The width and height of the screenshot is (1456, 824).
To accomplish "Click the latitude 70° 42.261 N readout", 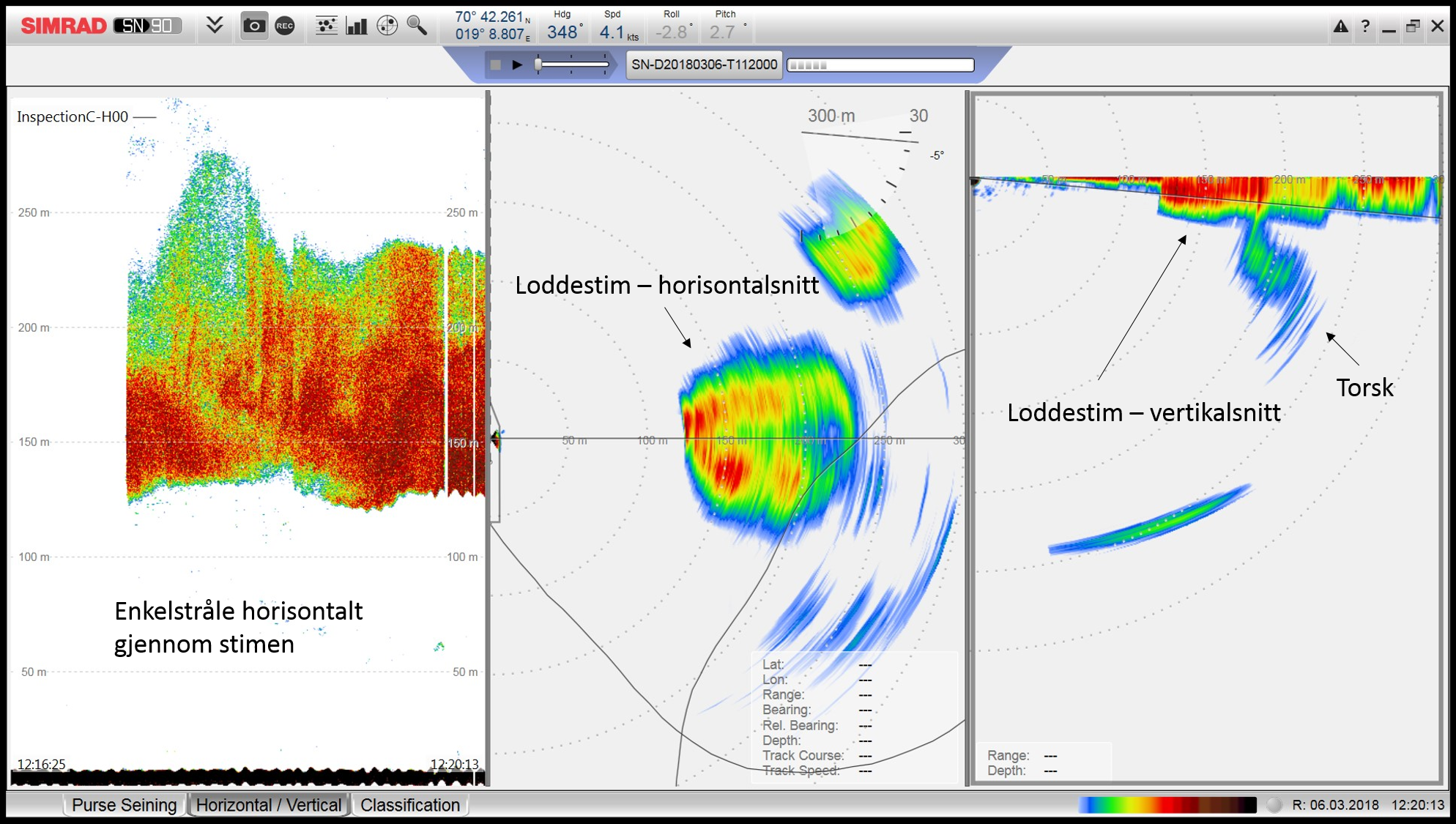I will 492,17.
